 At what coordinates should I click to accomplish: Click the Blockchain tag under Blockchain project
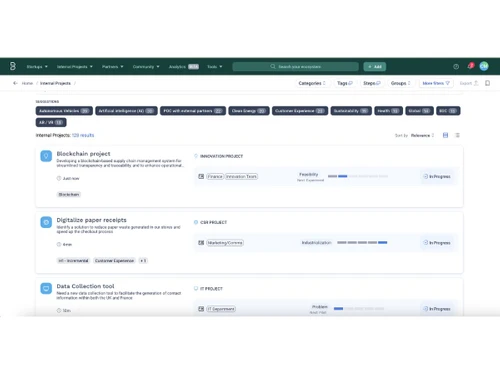(69, 194)
